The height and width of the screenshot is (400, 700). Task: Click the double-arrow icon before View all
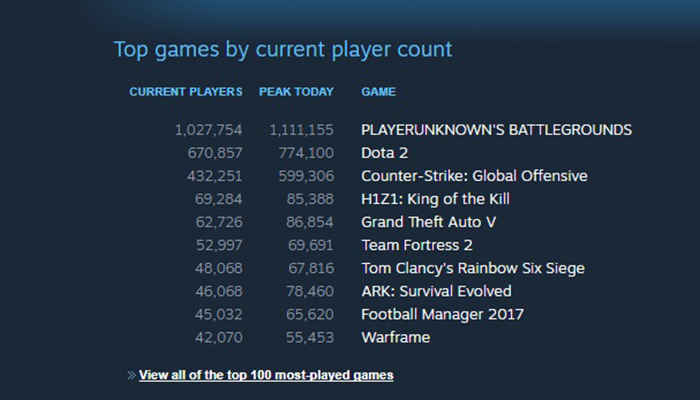(131, 375)
